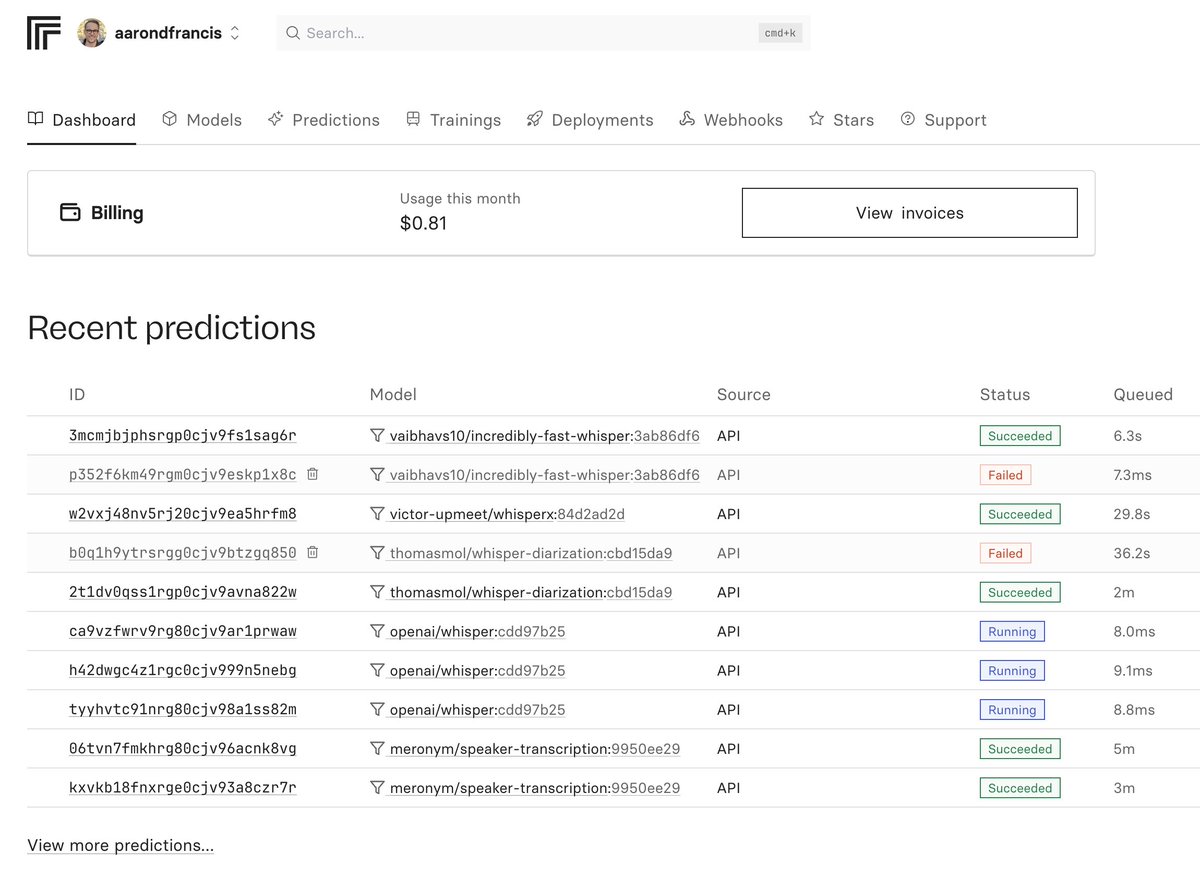Open prediction ca9vzfwrv9rg80cjv9ar1prwaw

tap(183, 631)
